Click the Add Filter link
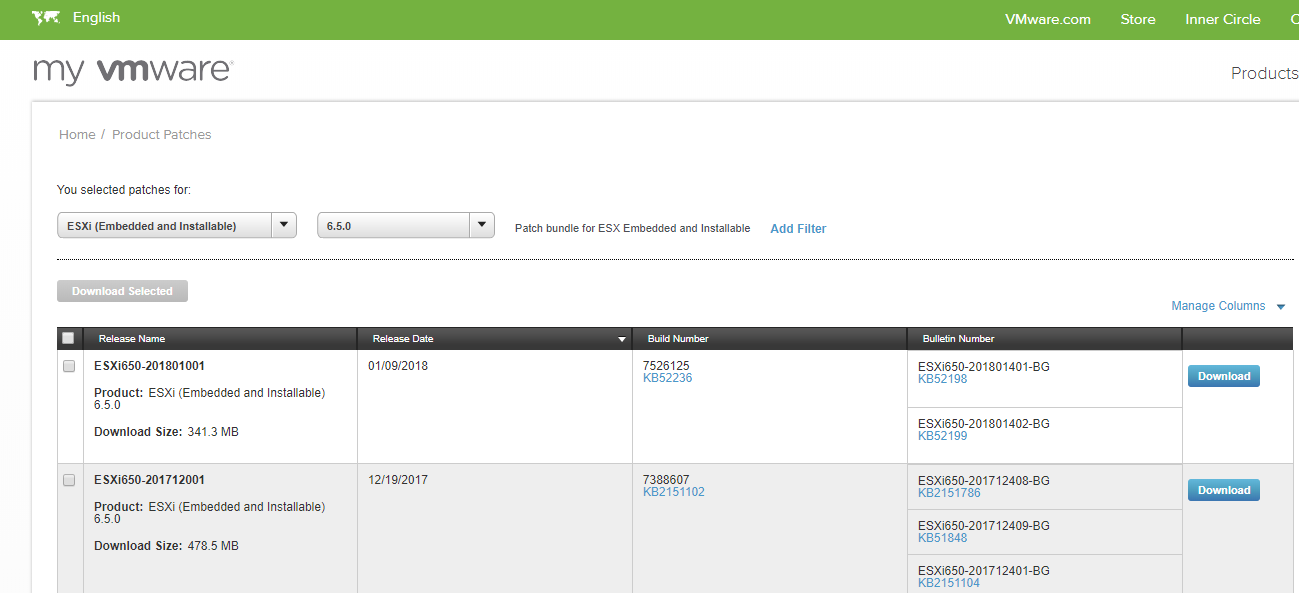Image resolution: width=1299 pixels, height=593 pixels. click(x=798, y=229)
